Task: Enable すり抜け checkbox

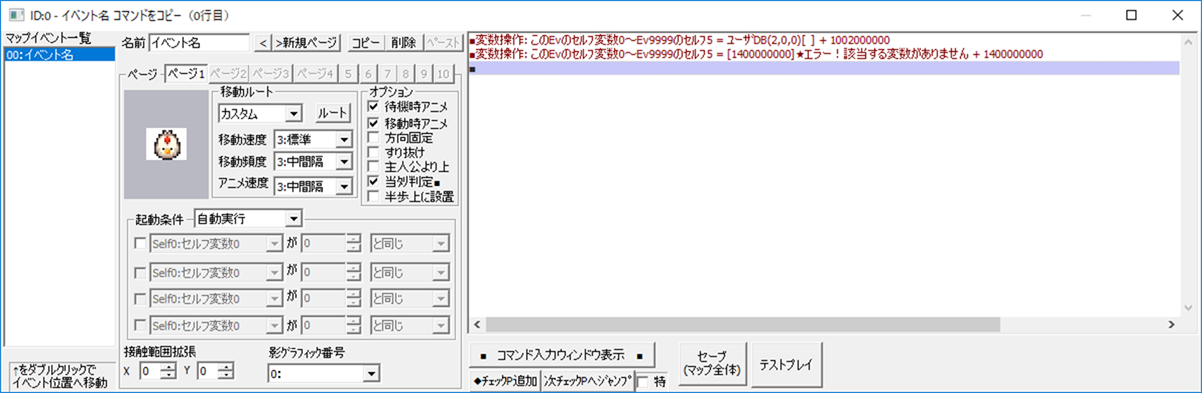Action: [x=374, y=152]
